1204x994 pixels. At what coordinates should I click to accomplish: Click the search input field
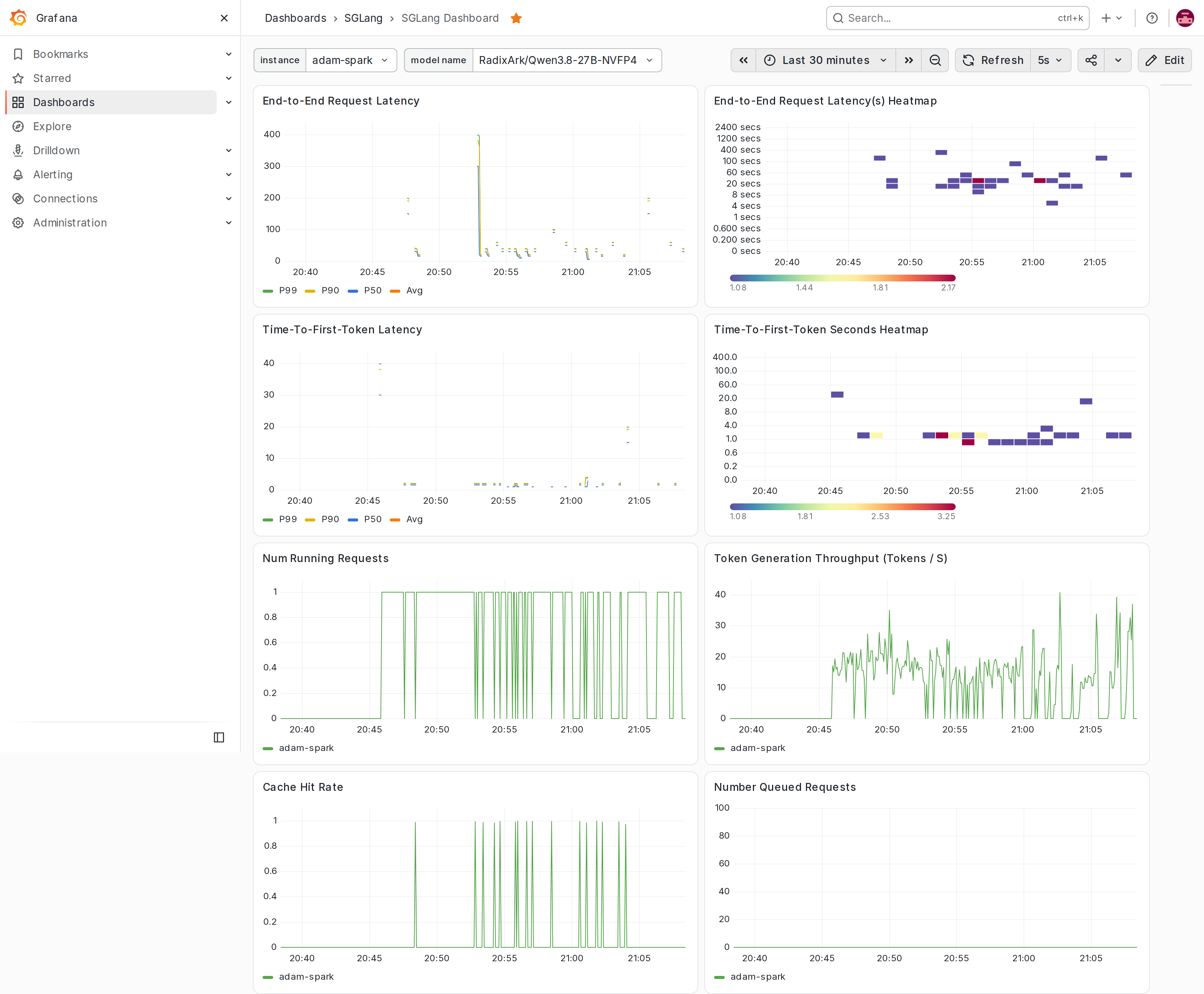point(957,18)
